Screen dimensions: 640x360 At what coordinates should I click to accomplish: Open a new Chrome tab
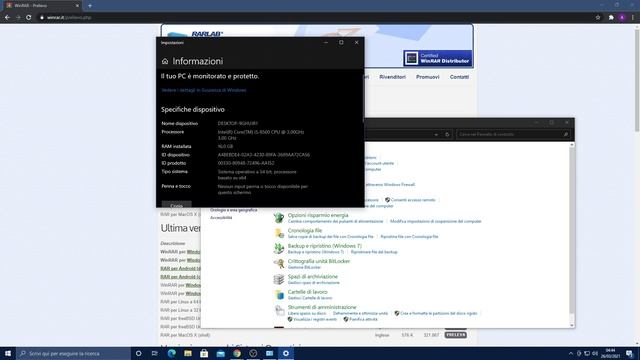90,6
